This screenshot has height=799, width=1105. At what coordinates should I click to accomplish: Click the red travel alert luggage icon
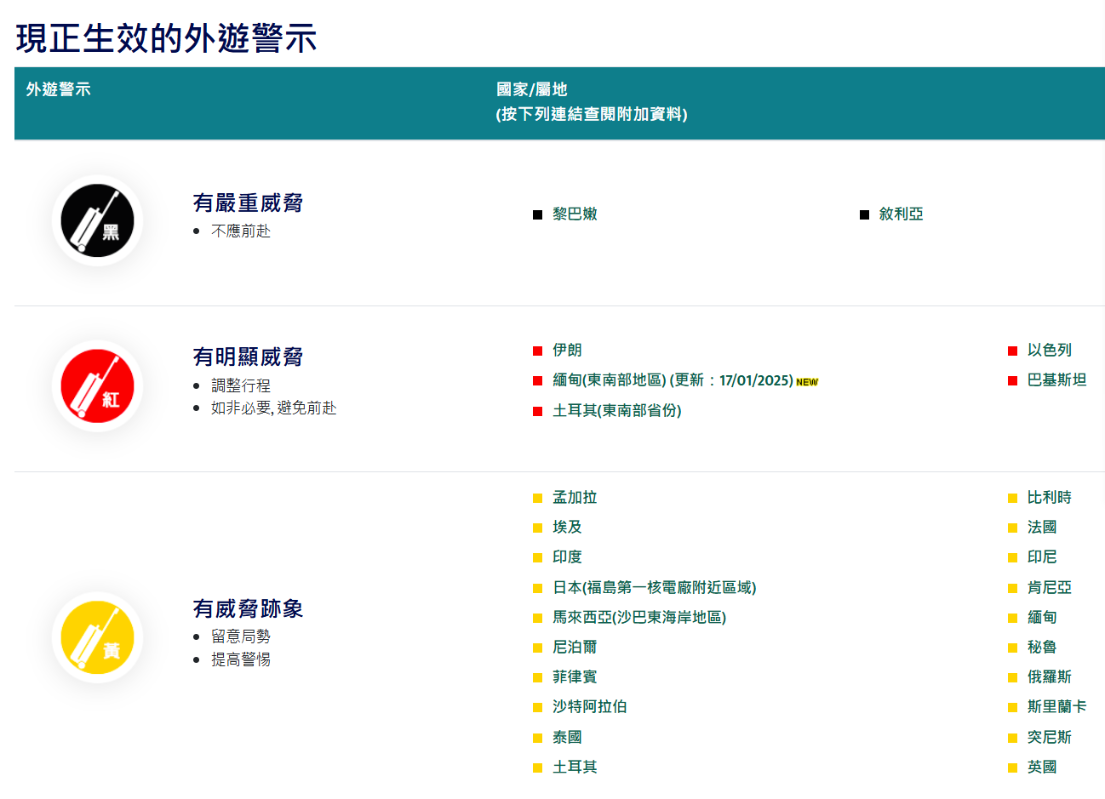[97, 386]
